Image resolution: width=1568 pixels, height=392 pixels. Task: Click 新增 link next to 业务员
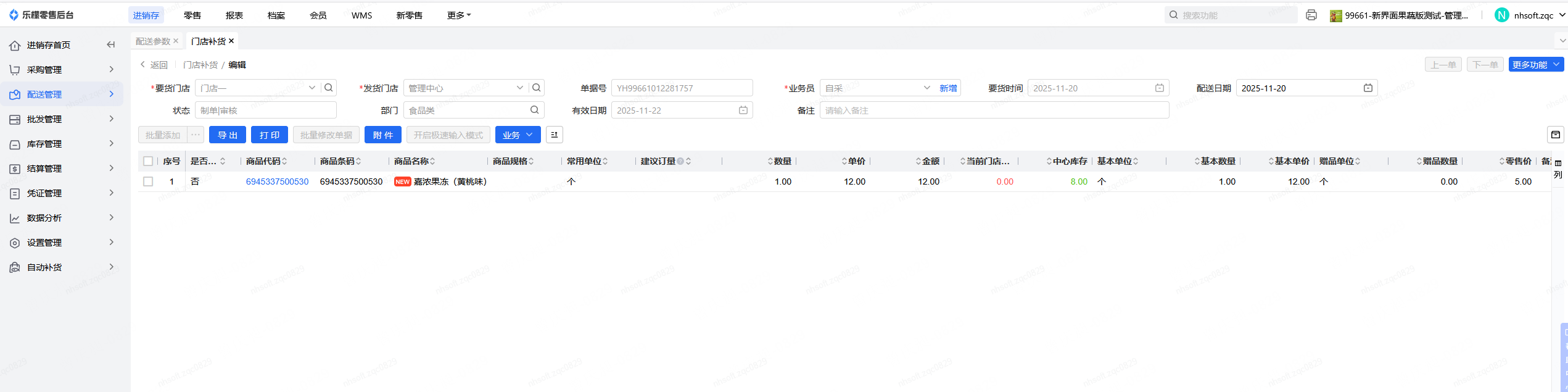pos(948,88)
